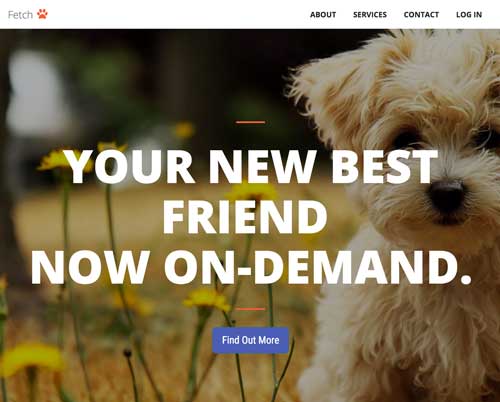Click the NOW ON-DEMAND. headline line

251,268
